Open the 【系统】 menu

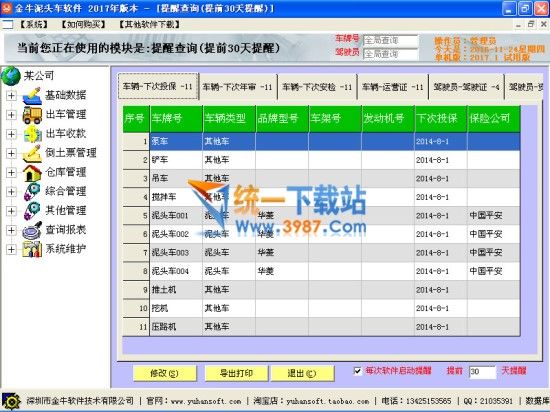(x=33, y=25)
